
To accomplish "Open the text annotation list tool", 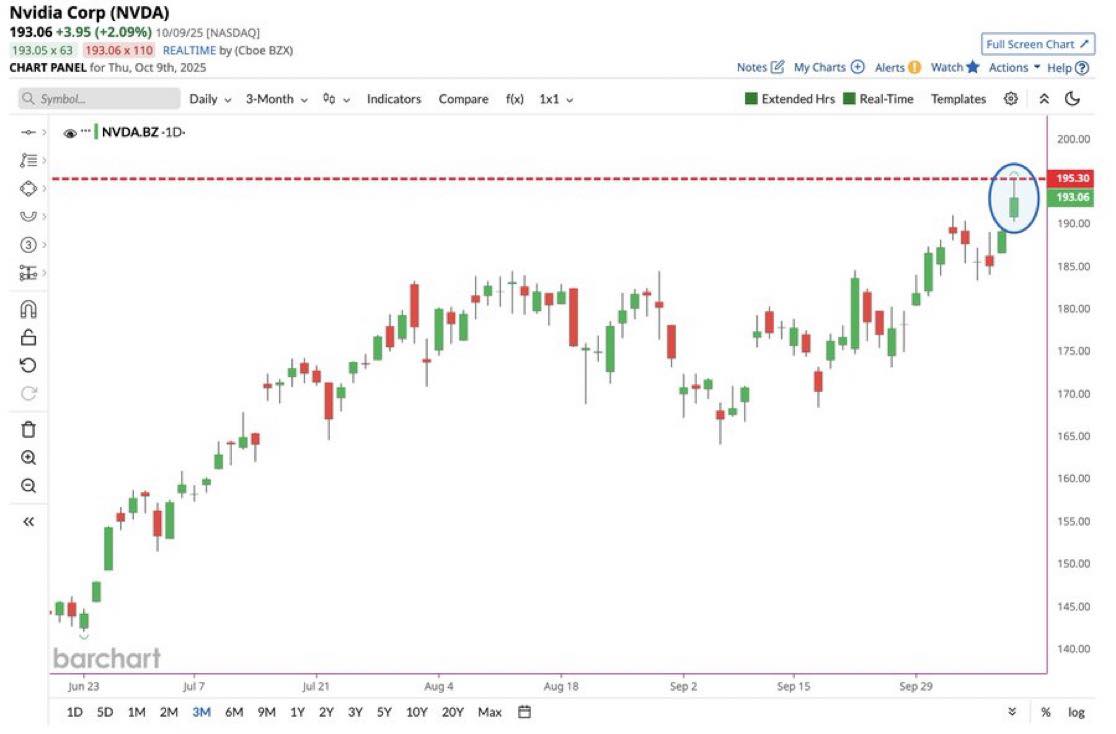I will pos(28,160).
